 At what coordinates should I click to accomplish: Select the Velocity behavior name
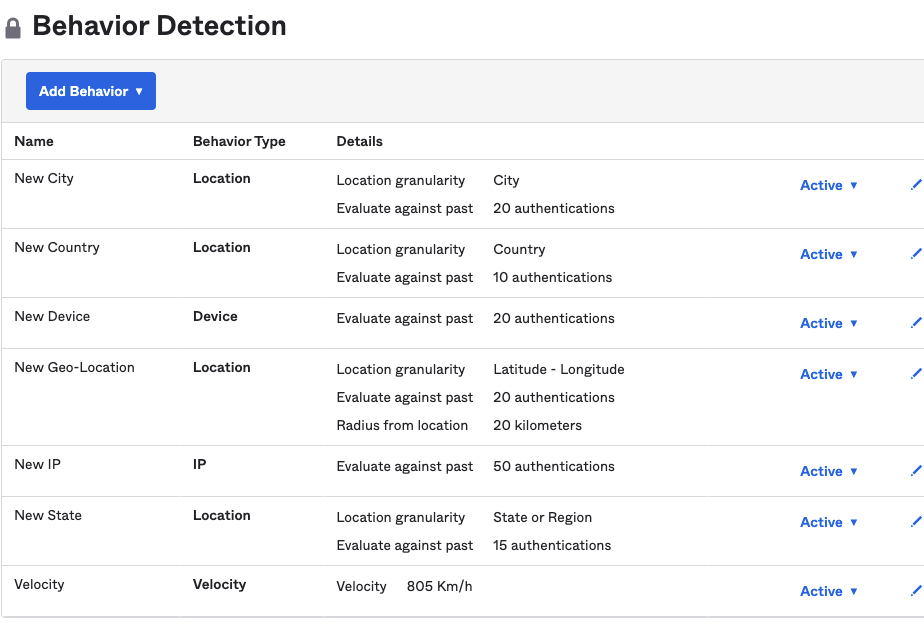[x=39, y=584]
